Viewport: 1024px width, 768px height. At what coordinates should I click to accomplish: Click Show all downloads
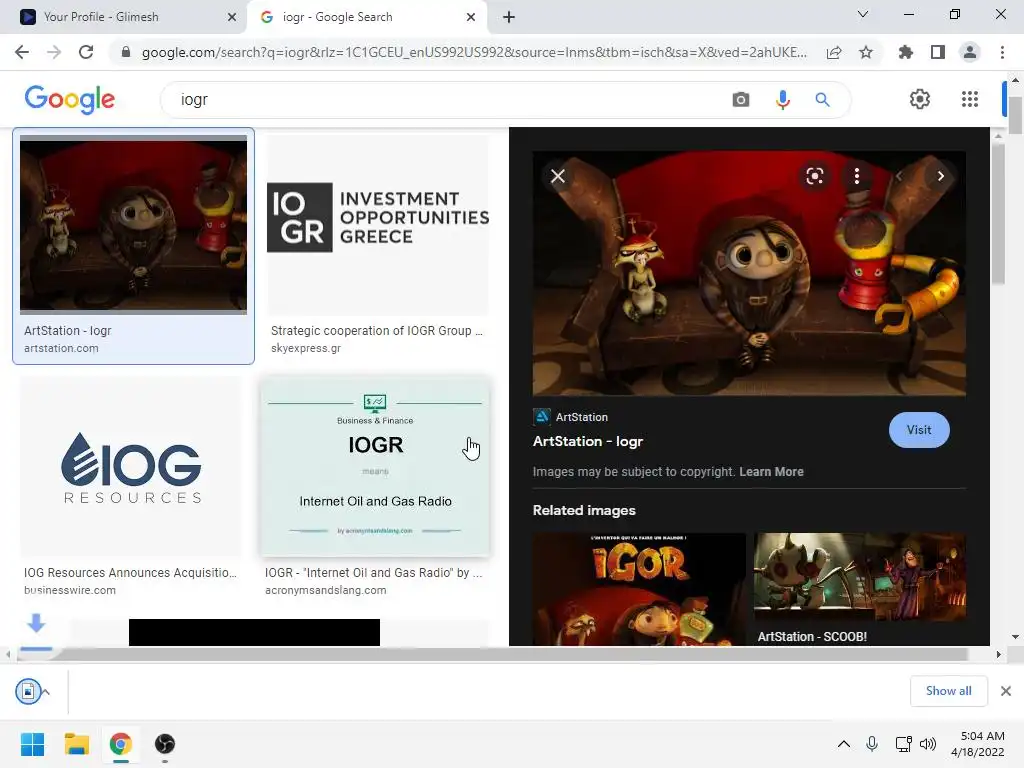[948, 691]
